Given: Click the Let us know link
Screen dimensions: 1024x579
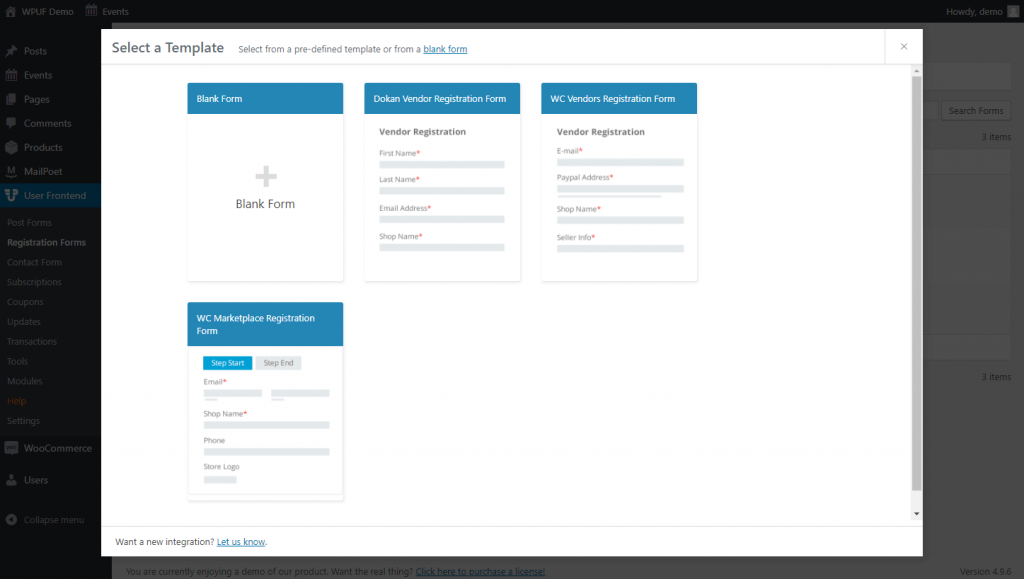Looking at the screenshot, I should tap(240, 541).
